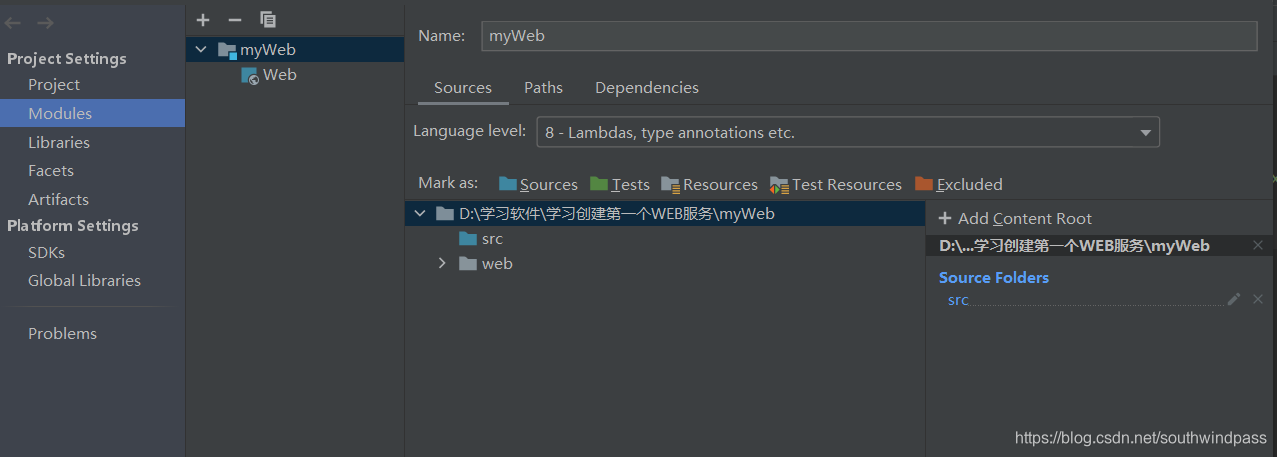The height and width of the screenshot is (457, 1277).
Task: Mark folder as Sources
Action: [538, 184]
